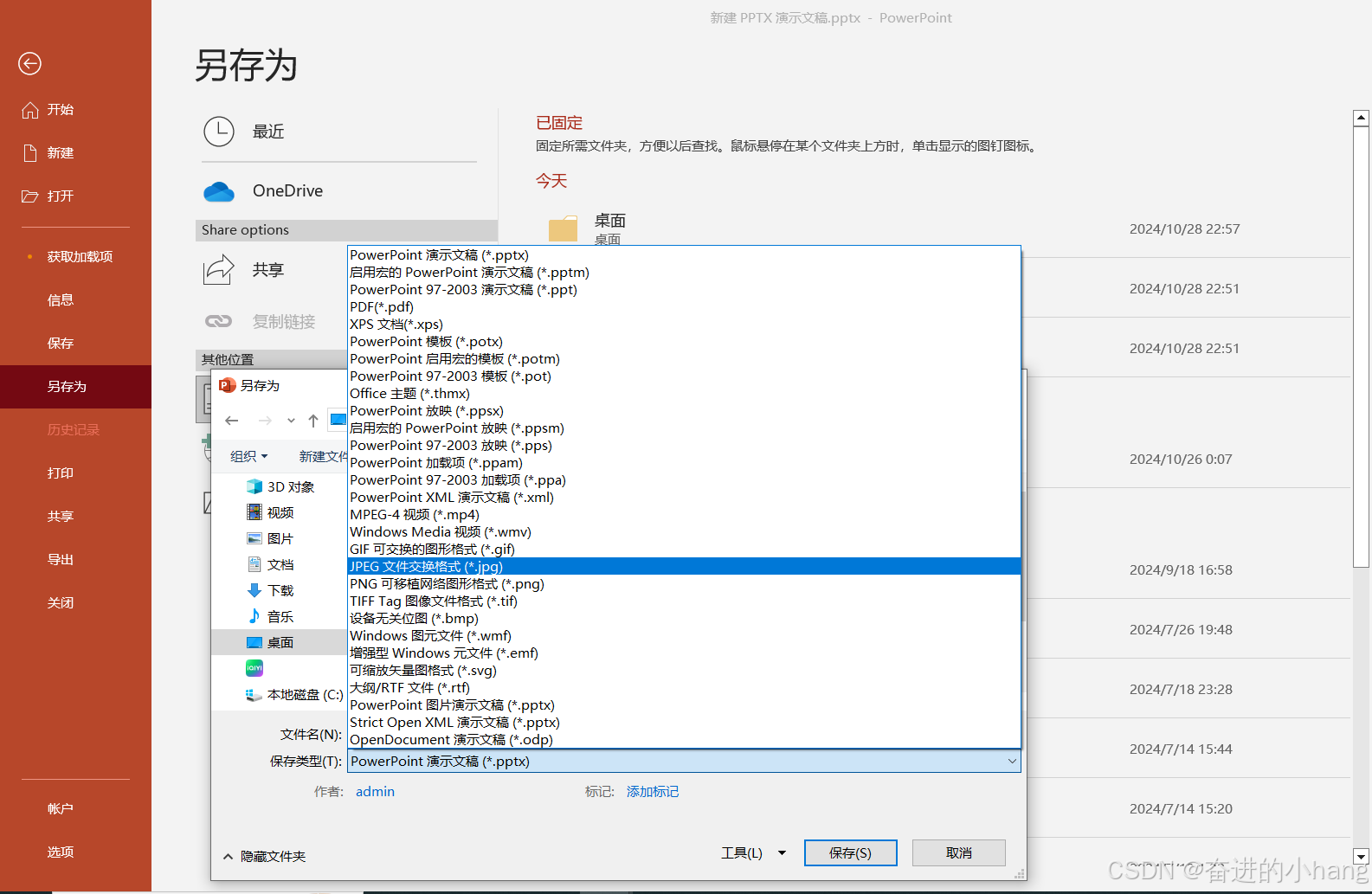1372x894 pixels.
Task: Click the 添加标记 tags link
Action: tap(653, 792)
